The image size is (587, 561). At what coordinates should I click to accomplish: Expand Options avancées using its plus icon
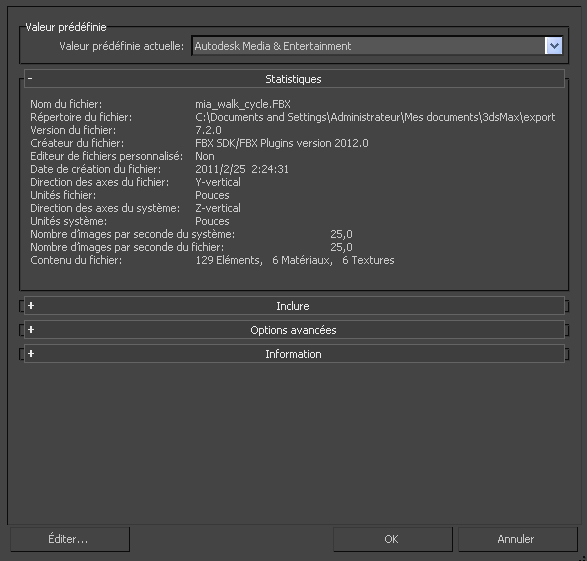coord(31,330)
